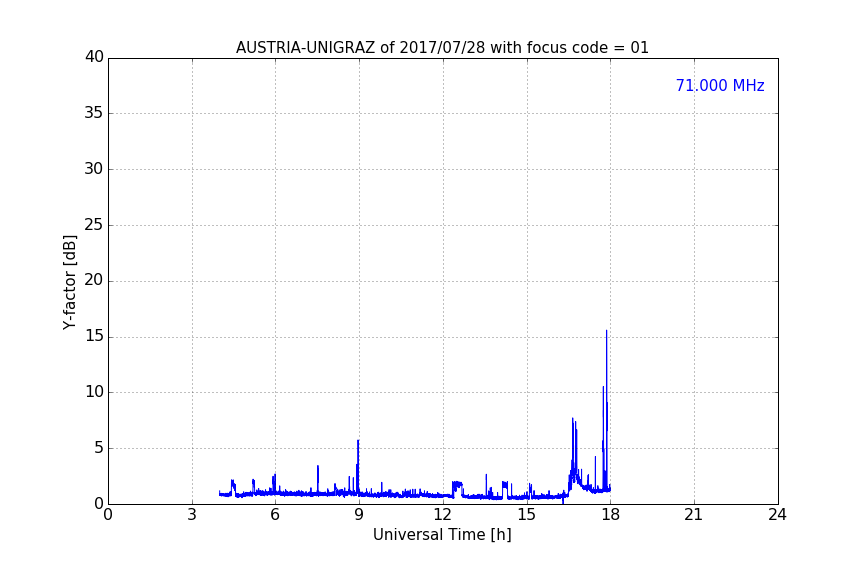
Task: Click the x-axis tick label 12
Action: [x=443, y=515]
